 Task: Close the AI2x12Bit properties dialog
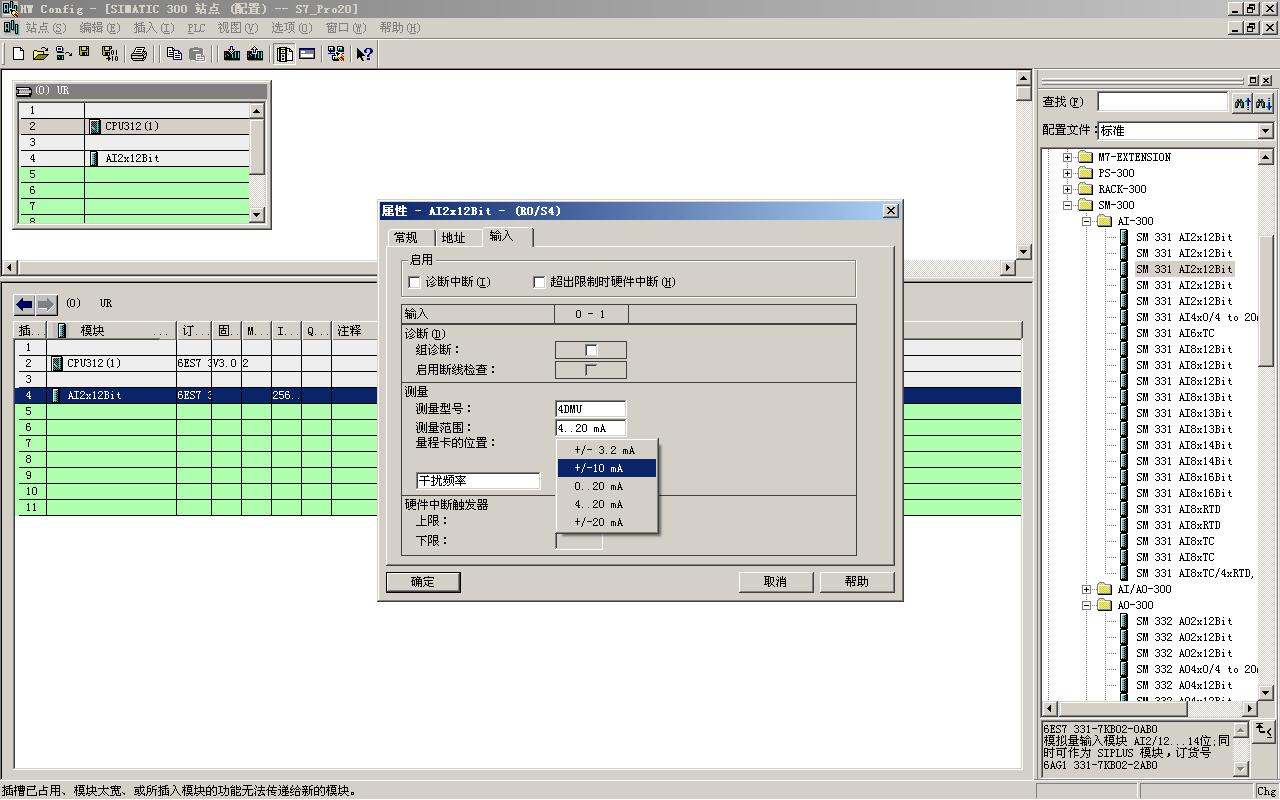[x=891, y=210]
